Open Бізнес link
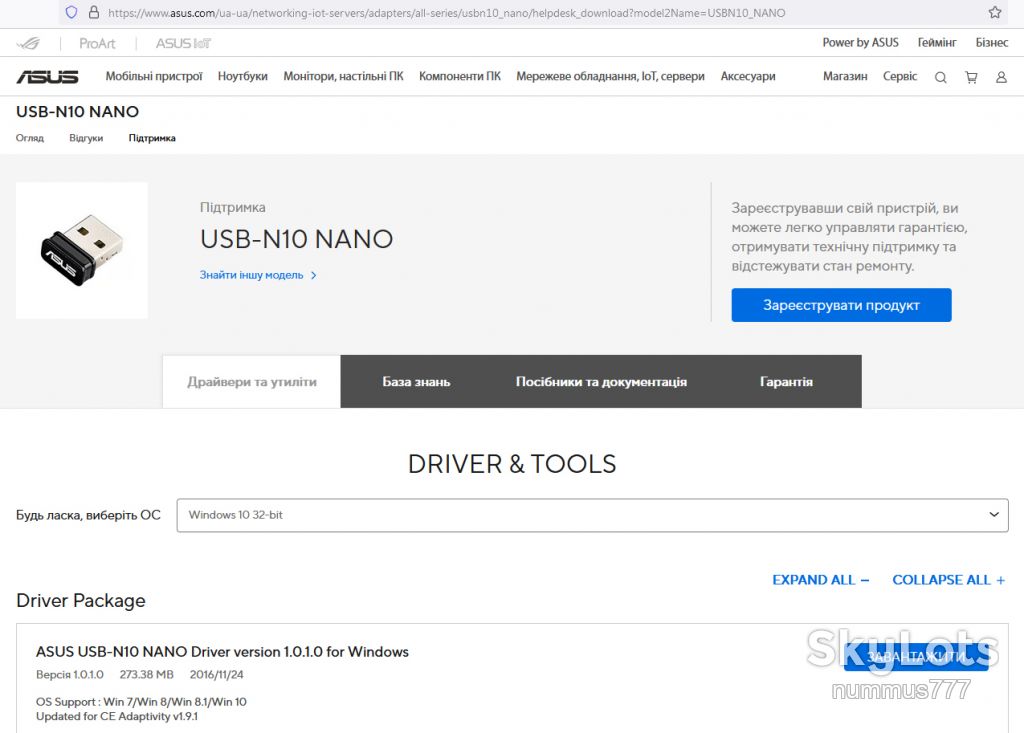 (992, 42)
